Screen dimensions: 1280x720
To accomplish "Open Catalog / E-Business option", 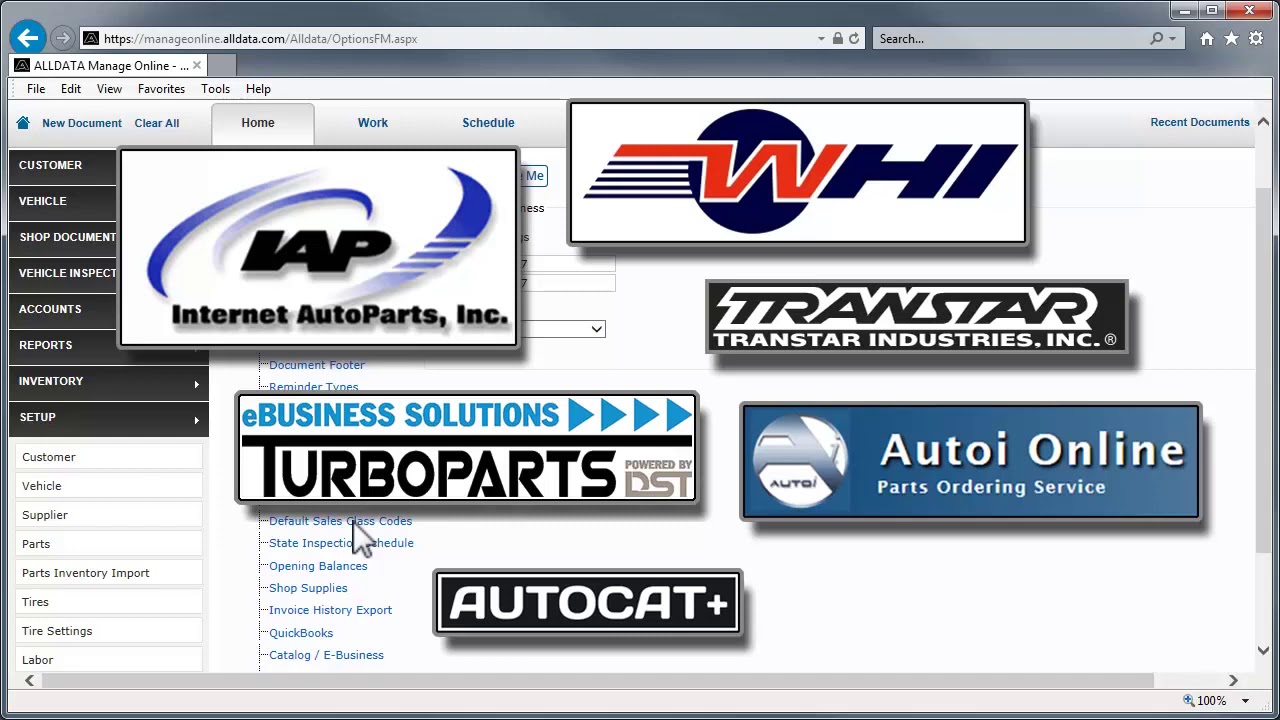I will (x=326, y=655).
